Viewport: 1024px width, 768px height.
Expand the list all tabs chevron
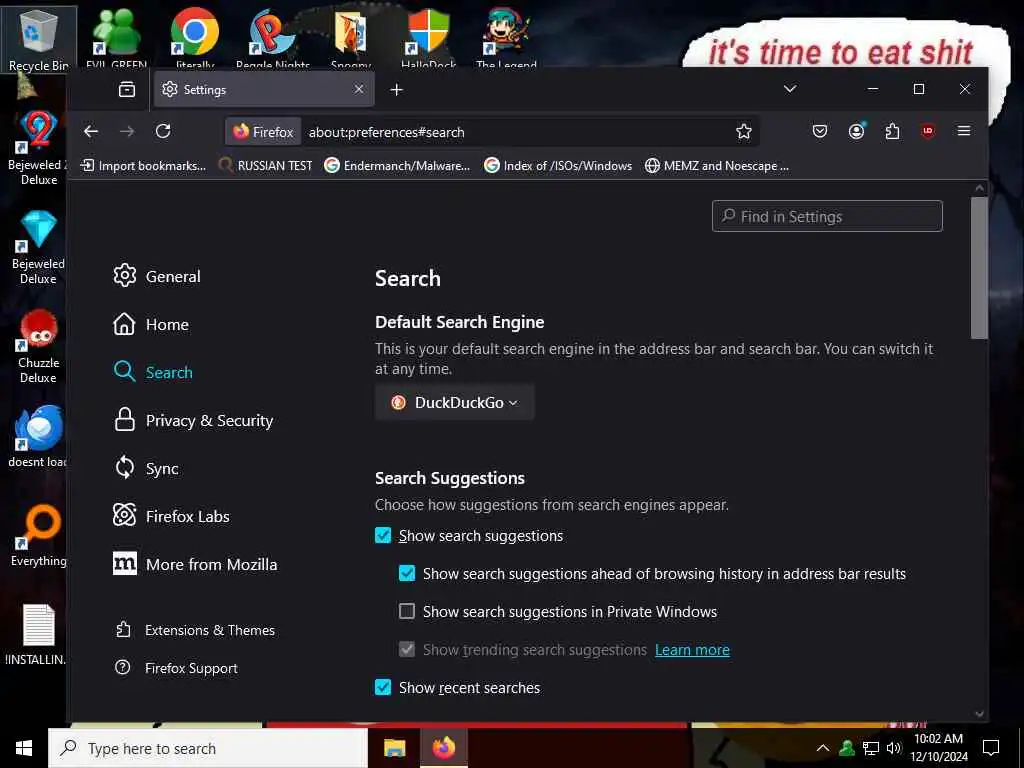790,89
